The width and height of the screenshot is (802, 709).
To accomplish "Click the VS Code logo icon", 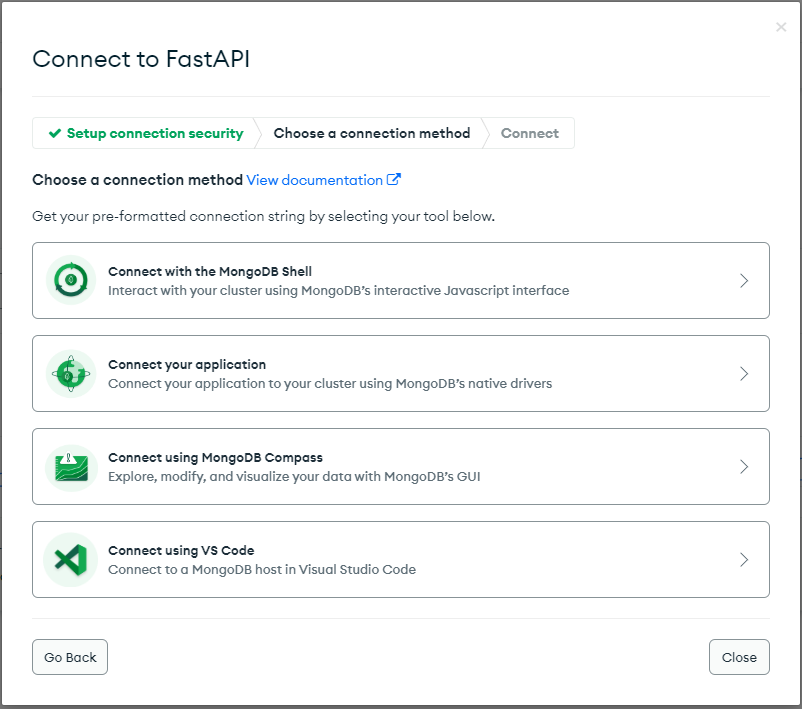I will click(x=71, y=560).
